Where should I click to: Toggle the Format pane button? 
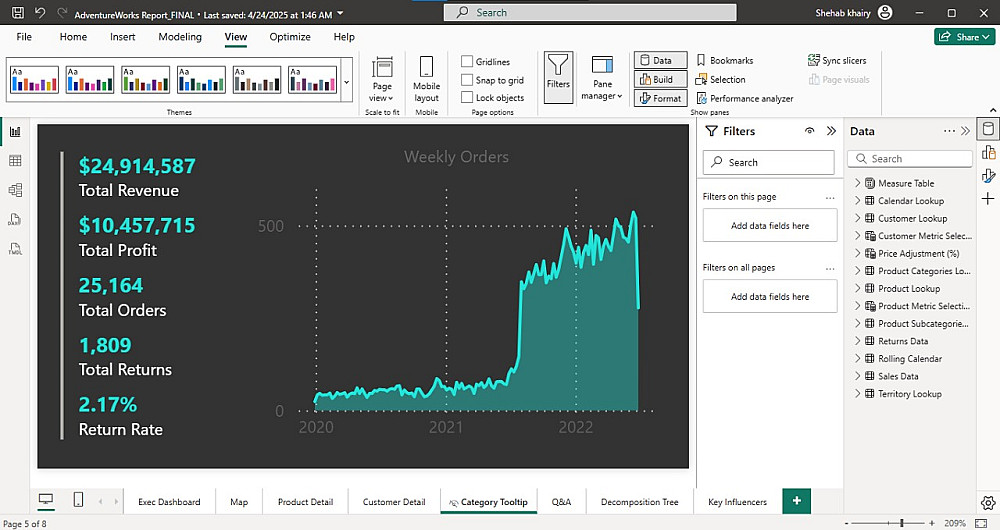coord(661,99)
